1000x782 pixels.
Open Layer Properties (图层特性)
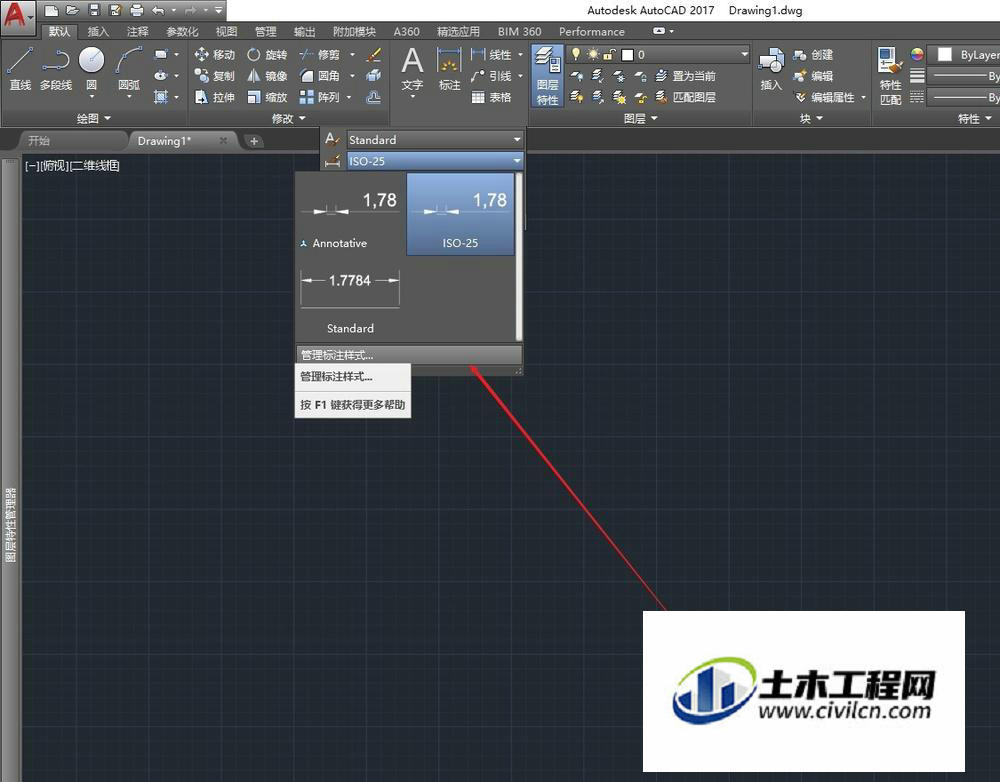point(547,75)
